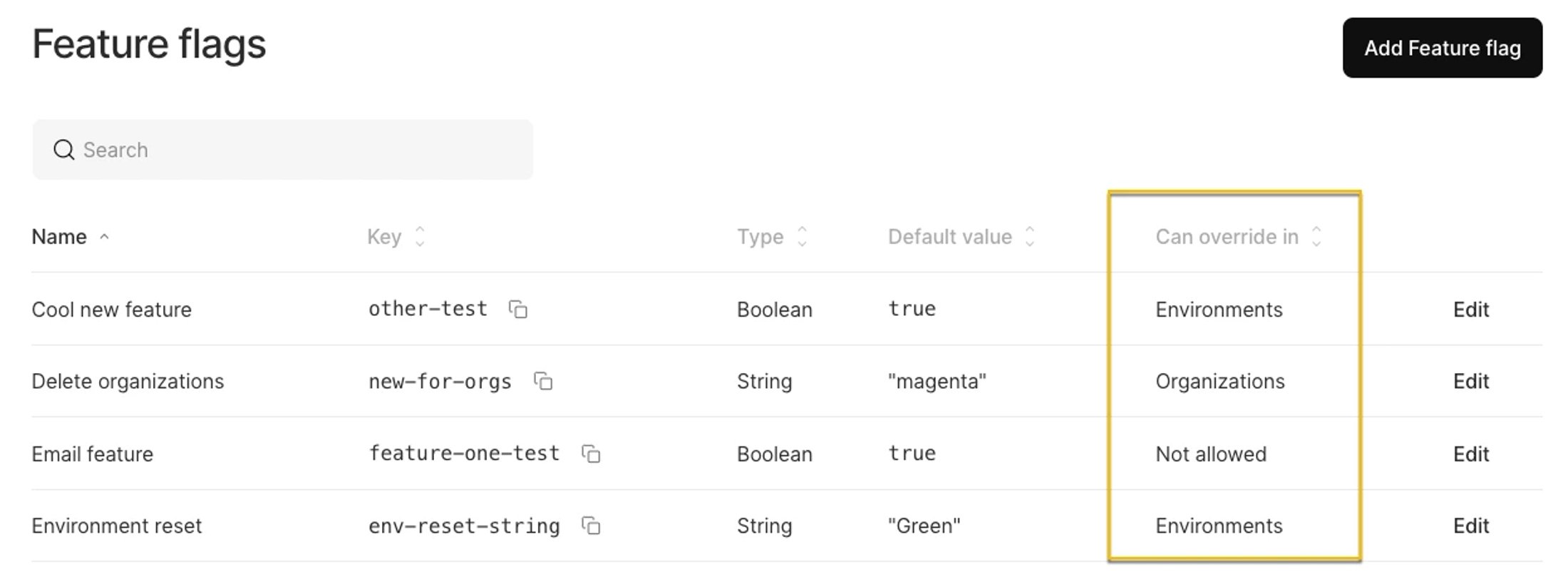Image resolution: width=1568 pixels, height=577 pixels.
Task: Sort by Can override in column
Action: pos(1316,237)
